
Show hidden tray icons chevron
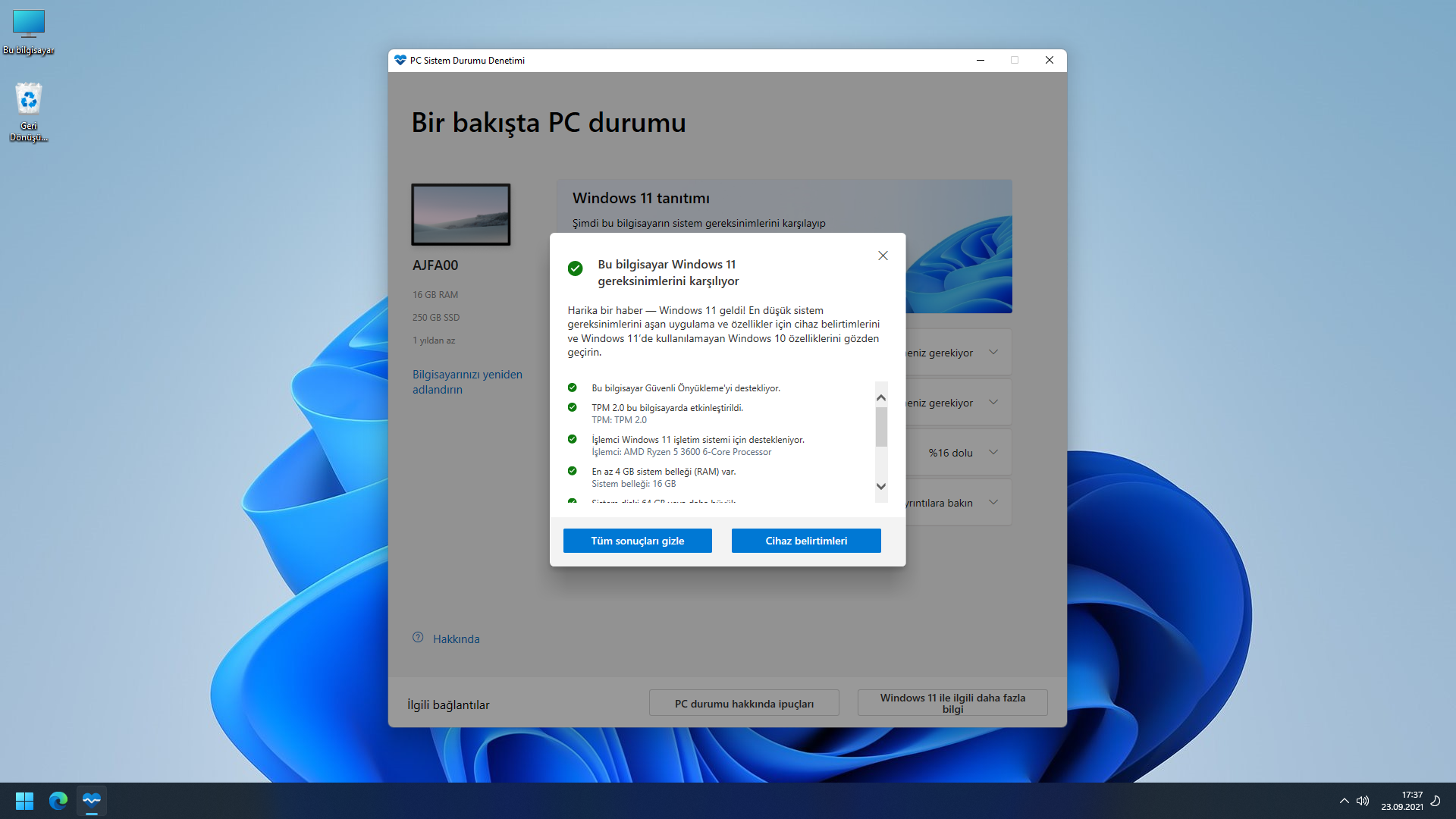coord(1344,801)
